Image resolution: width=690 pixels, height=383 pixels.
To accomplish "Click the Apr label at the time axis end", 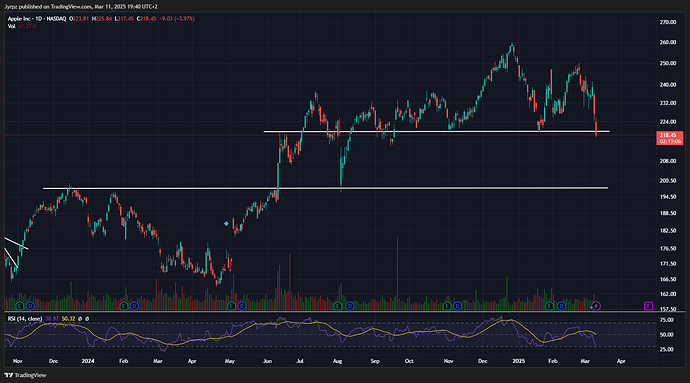I will [x=621, y=361].
